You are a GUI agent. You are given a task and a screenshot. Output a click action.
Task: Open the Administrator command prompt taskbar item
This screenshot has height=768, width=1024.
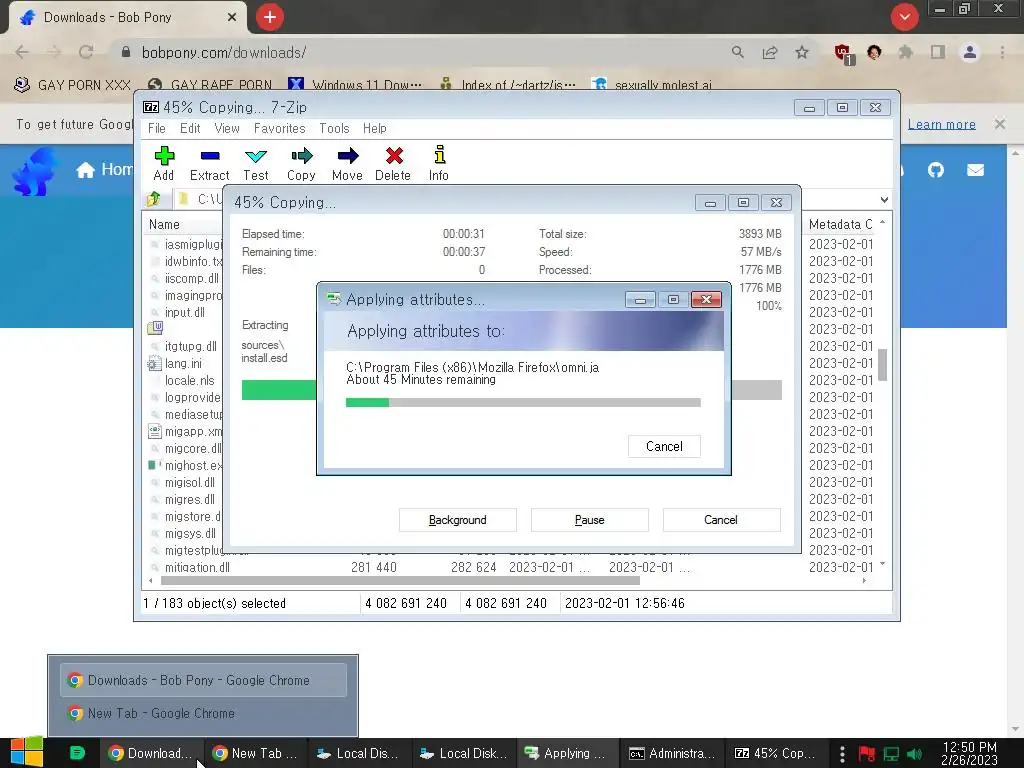[x=672, y=754]
